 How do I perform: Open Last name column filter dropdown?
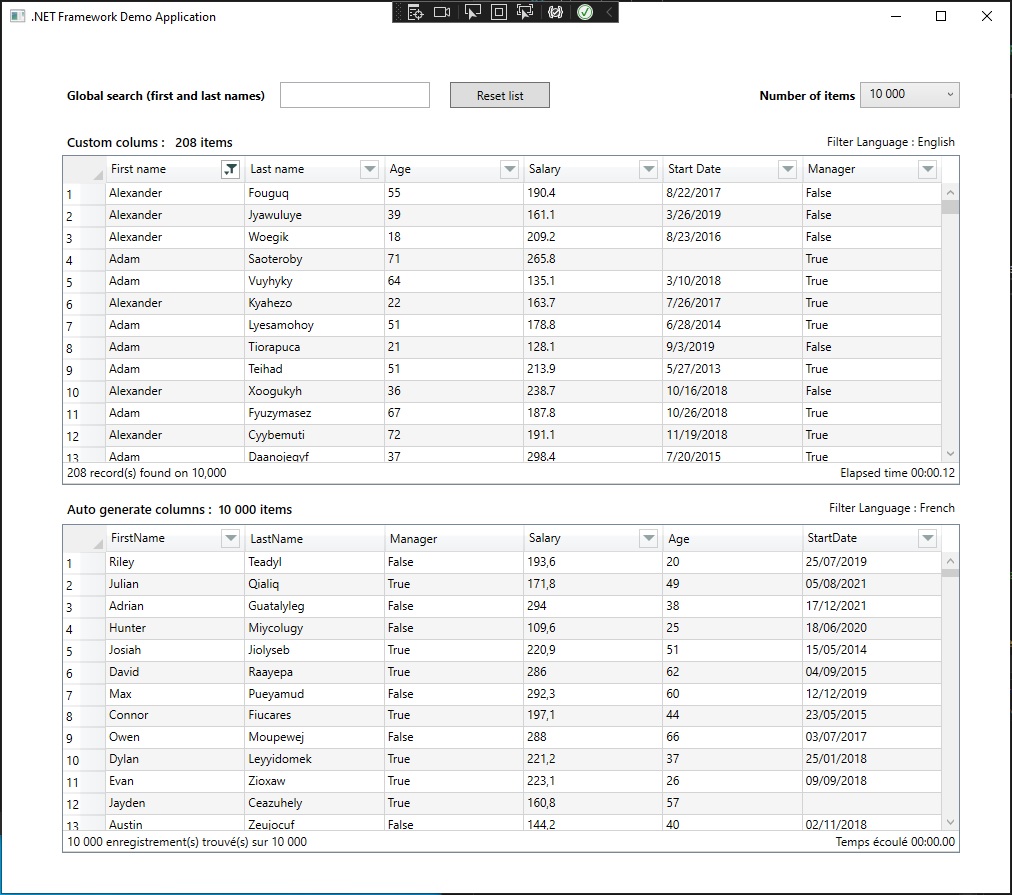(370, 169)
